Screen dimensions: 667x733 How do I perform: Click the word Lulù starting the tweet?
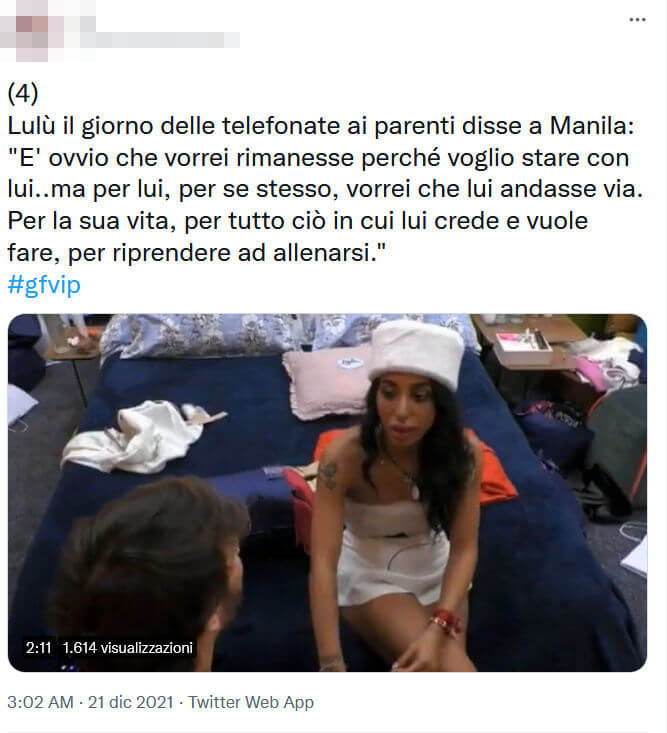(x=31, y=125)
